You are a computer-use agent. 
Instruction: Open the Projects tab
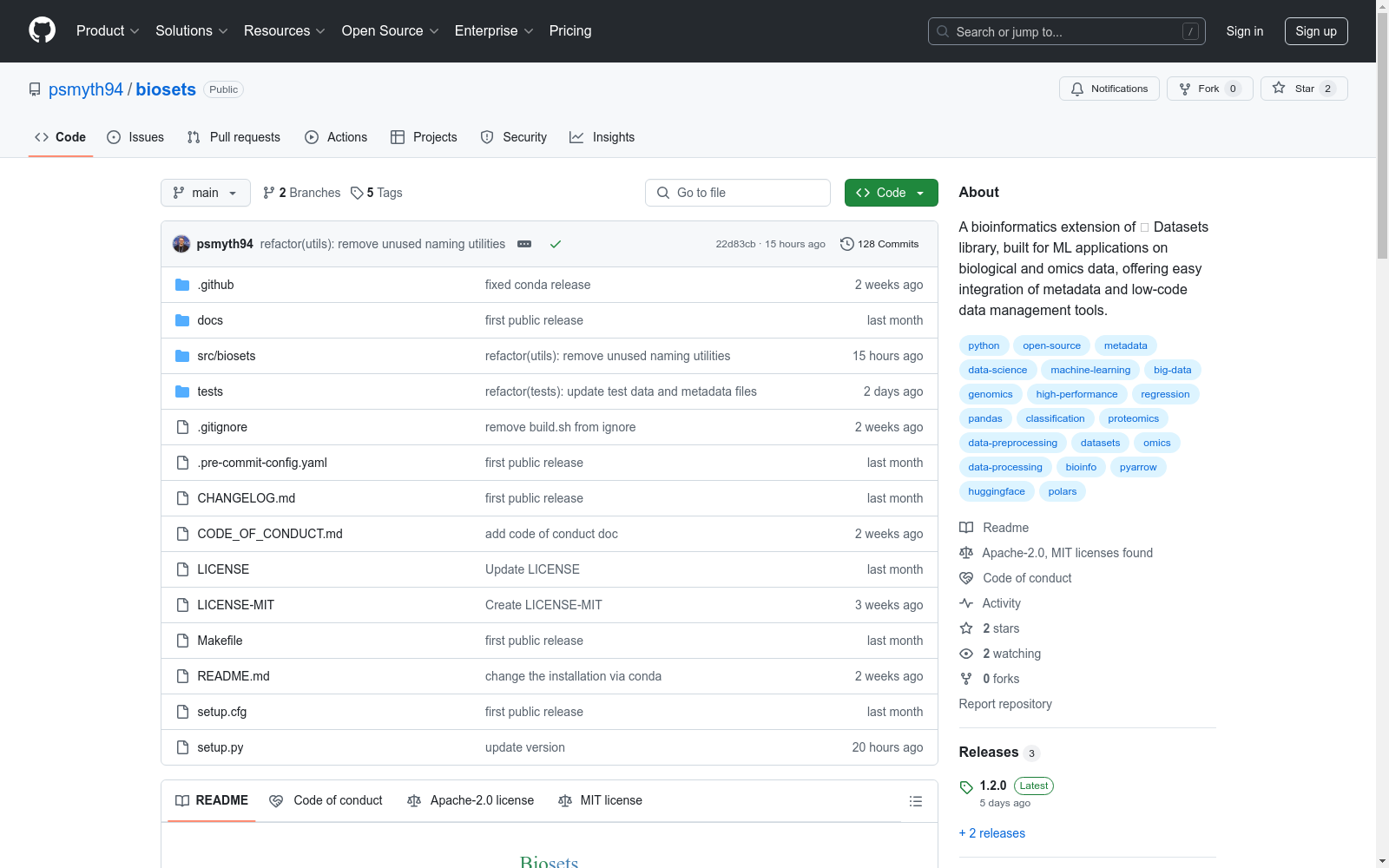[424, 137]
